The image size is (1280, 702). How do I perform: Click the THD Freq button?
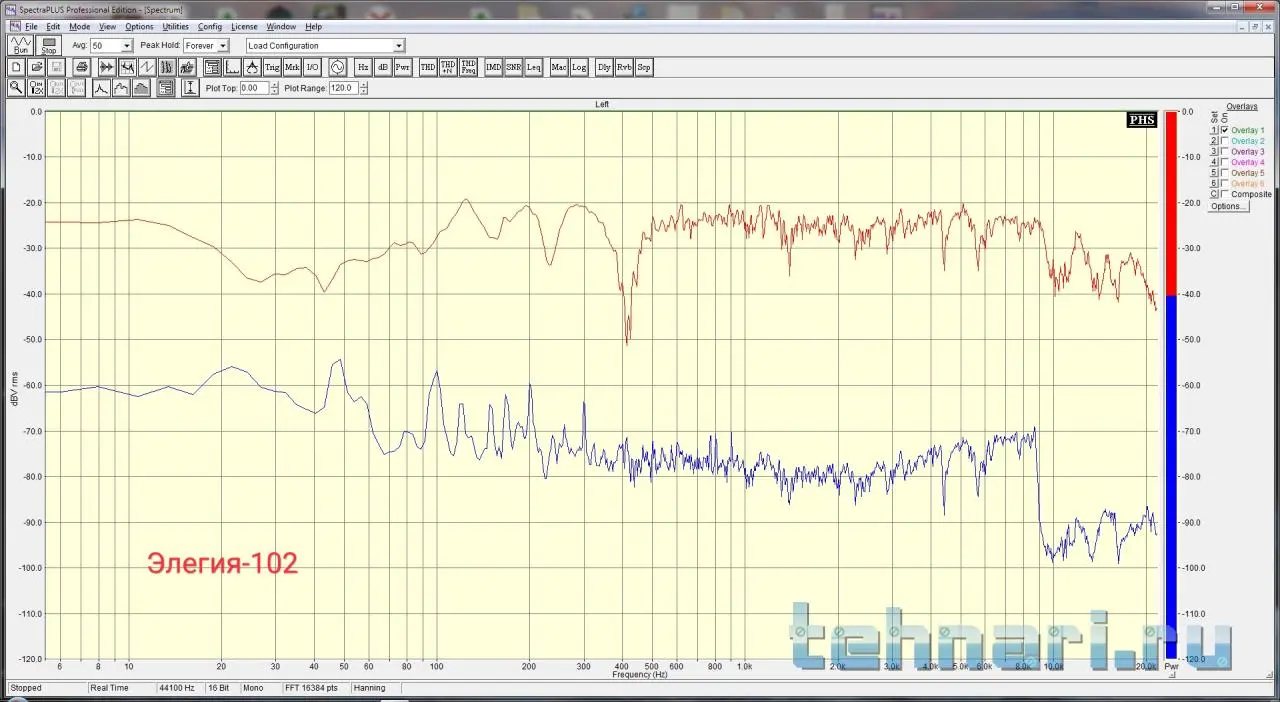pos(468,67)
